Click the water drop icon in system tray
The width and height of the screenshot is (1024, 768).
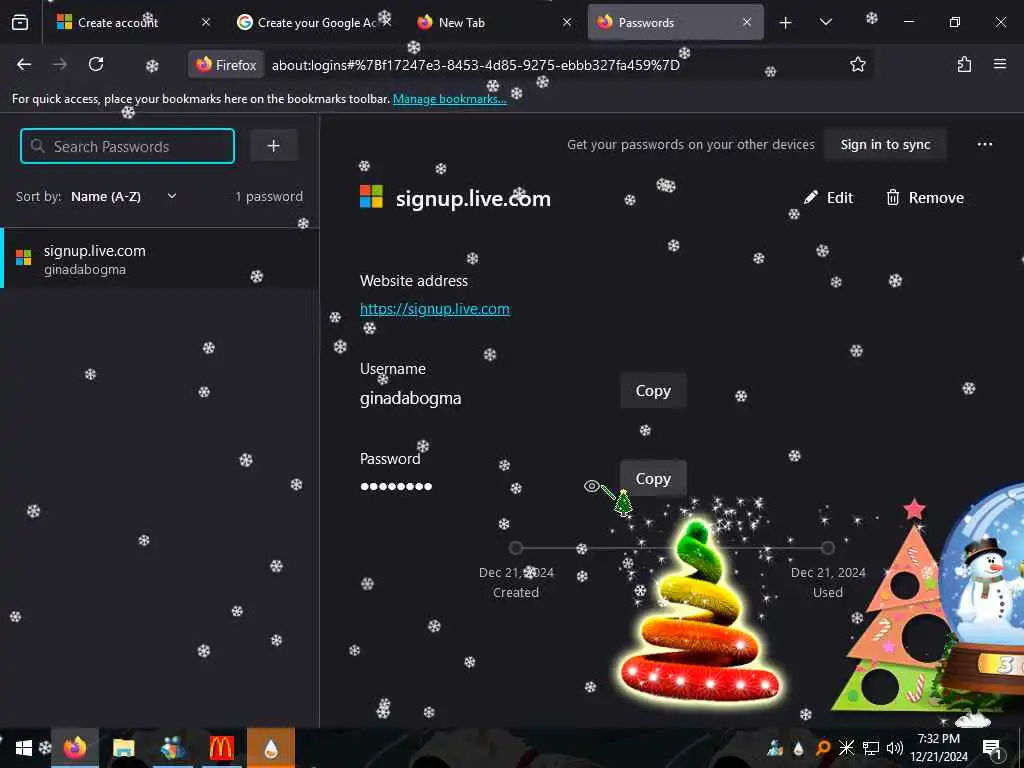click(x=799, y=748)
